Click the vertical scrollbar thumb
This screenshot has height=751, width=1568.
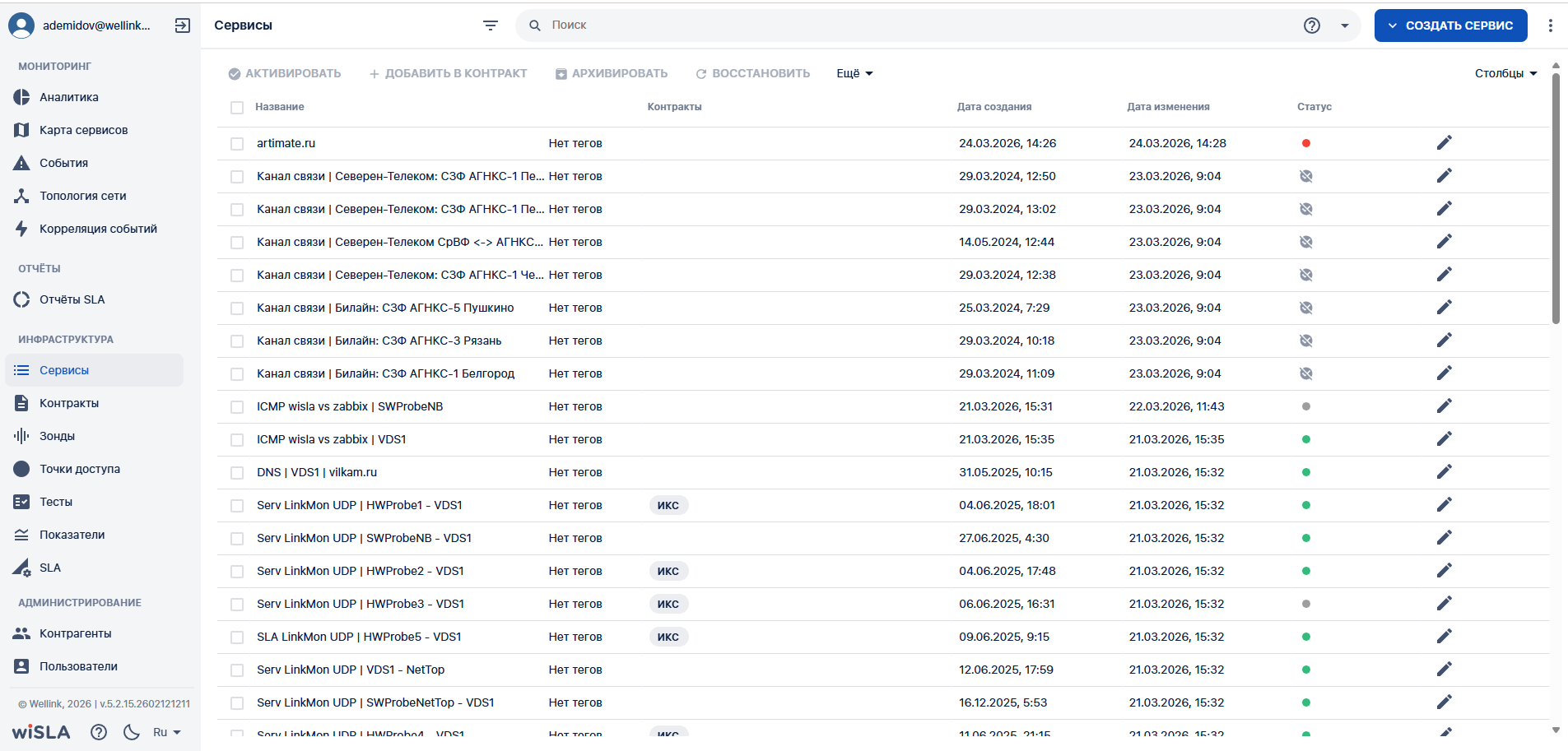pyautogui.click(x=1556, y=199)
